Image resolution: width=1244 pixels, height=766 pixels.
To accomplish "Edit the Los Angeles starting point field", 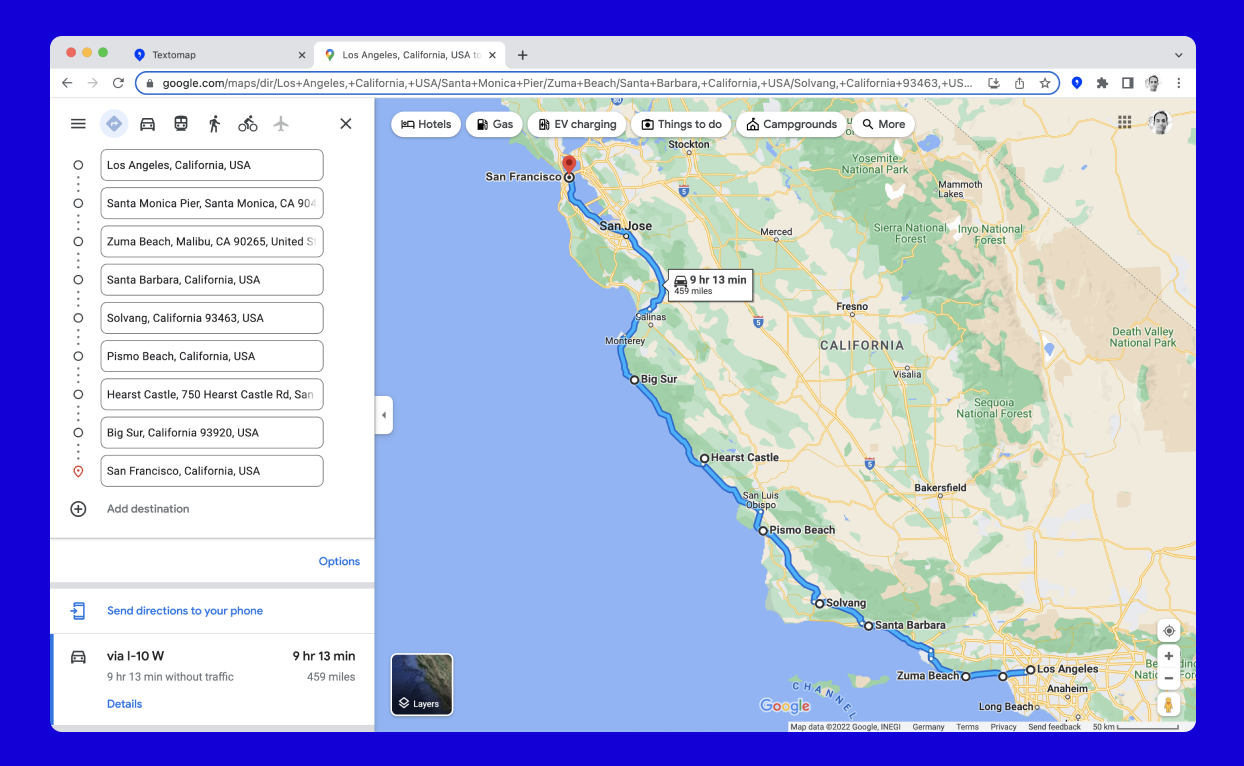I will (212, 165).
